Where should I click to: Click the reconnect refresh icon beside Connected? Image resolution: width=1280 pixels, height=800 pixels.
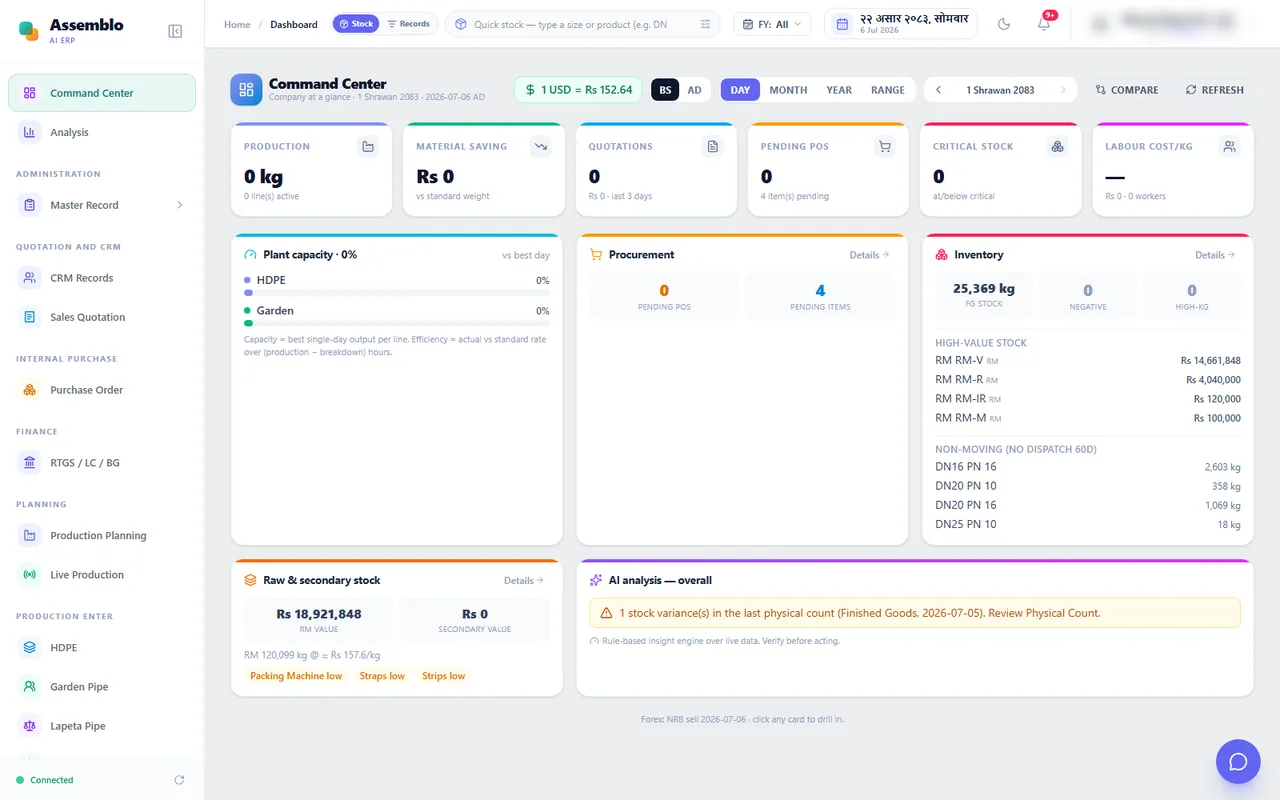coord(179,780)
